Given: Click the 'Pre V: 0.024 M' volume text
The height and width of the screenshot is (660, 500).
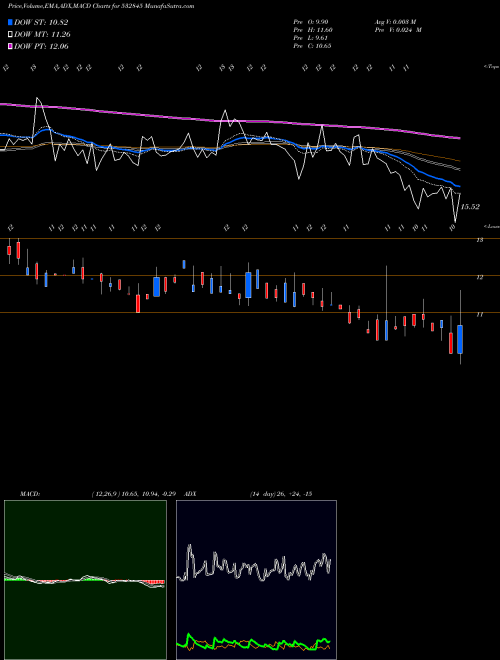Looking at the screenshot, I should coord(398,30).
